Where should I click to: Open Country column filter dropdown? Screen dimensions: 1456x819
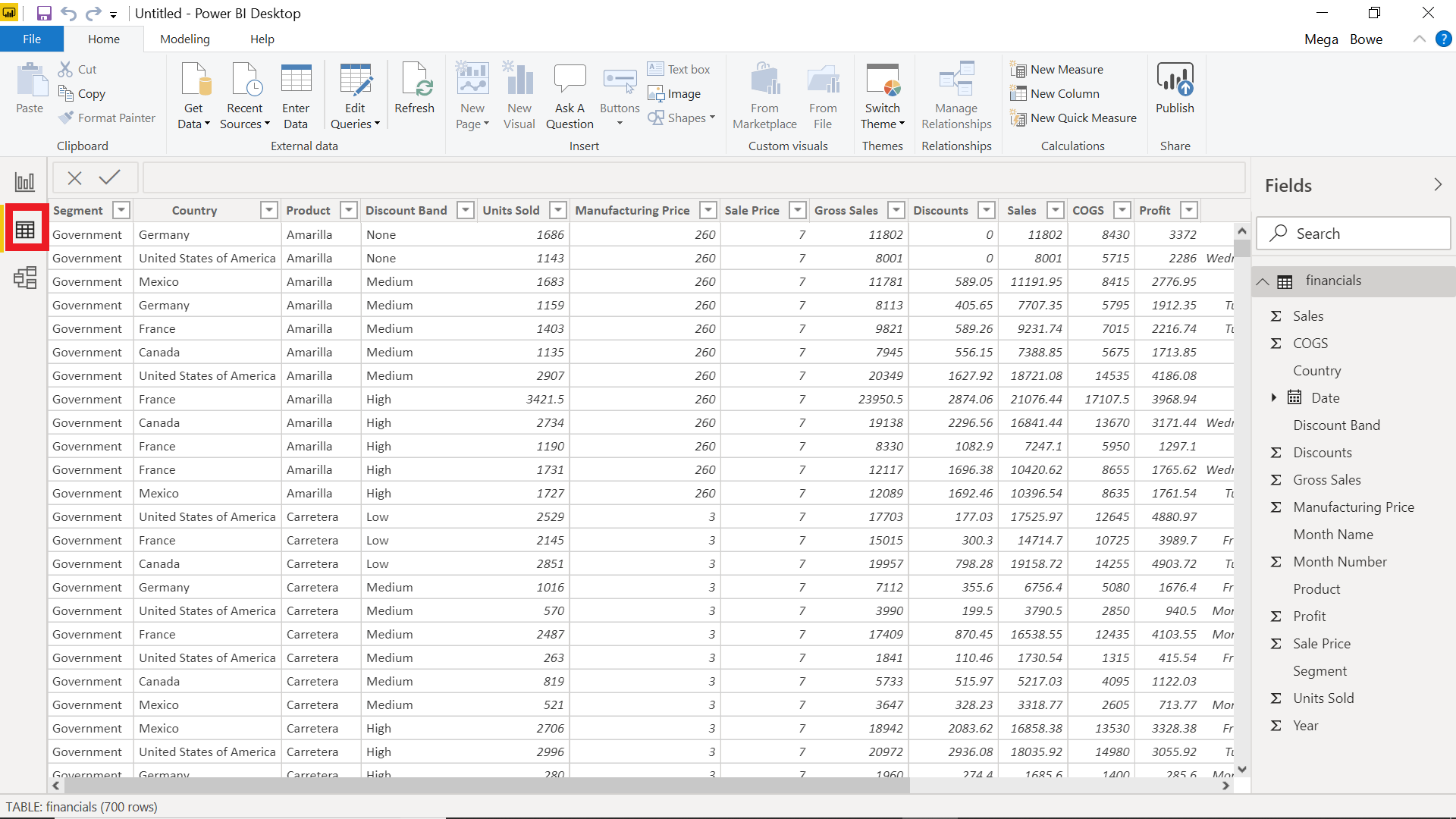click(268, 210)
